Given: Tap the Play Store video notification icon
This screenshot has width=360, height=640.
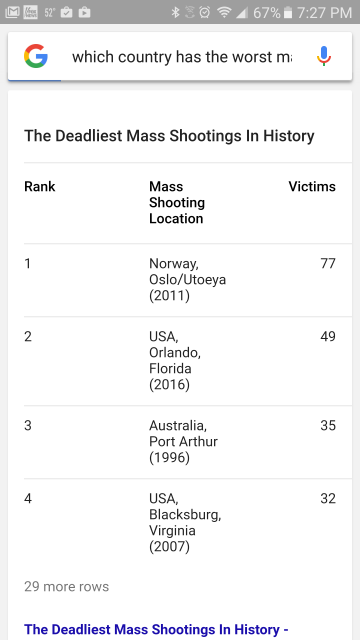Looking at the screenshot, I should coord(84,12).
